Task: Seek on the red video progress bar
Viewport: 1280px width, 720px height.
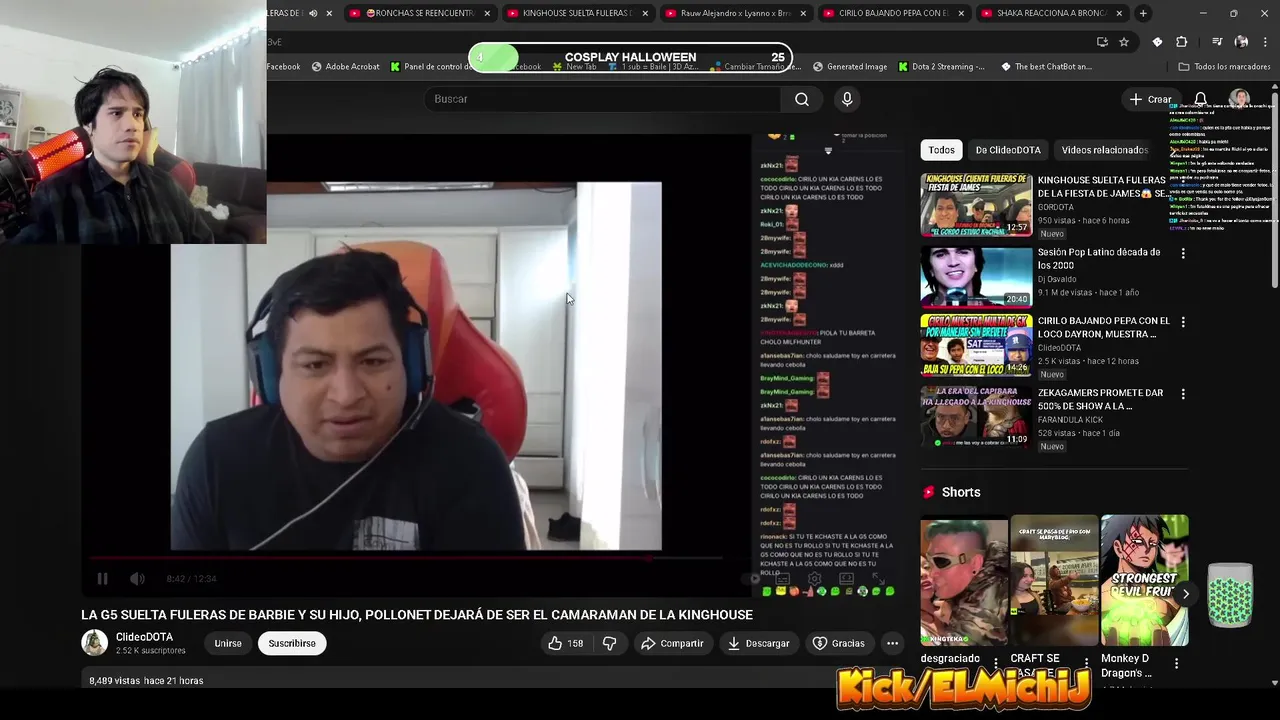Action: point(406,558)
